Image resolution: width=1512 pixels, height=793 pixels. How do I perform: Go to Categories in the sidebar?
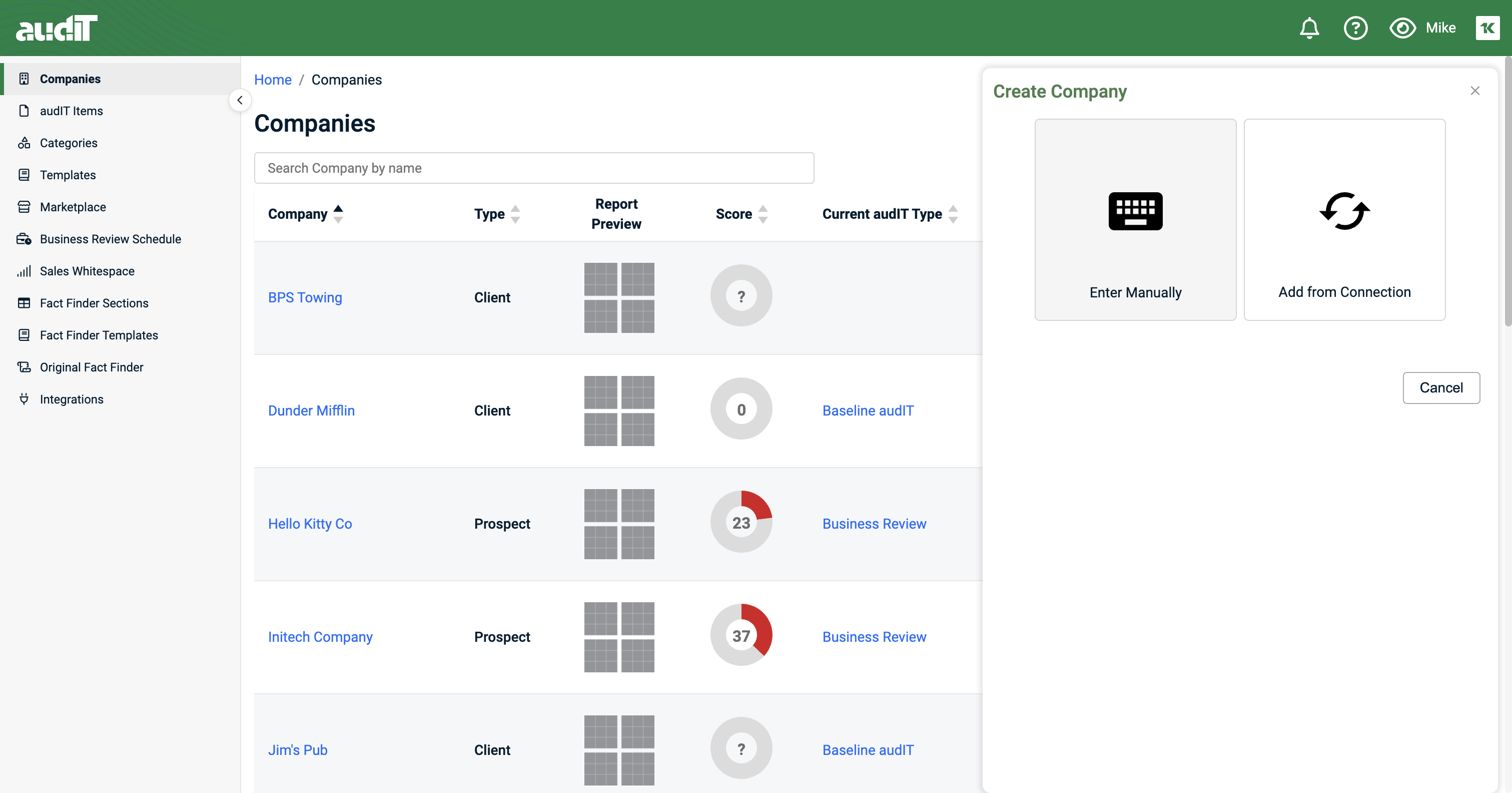tap(120, 143)
